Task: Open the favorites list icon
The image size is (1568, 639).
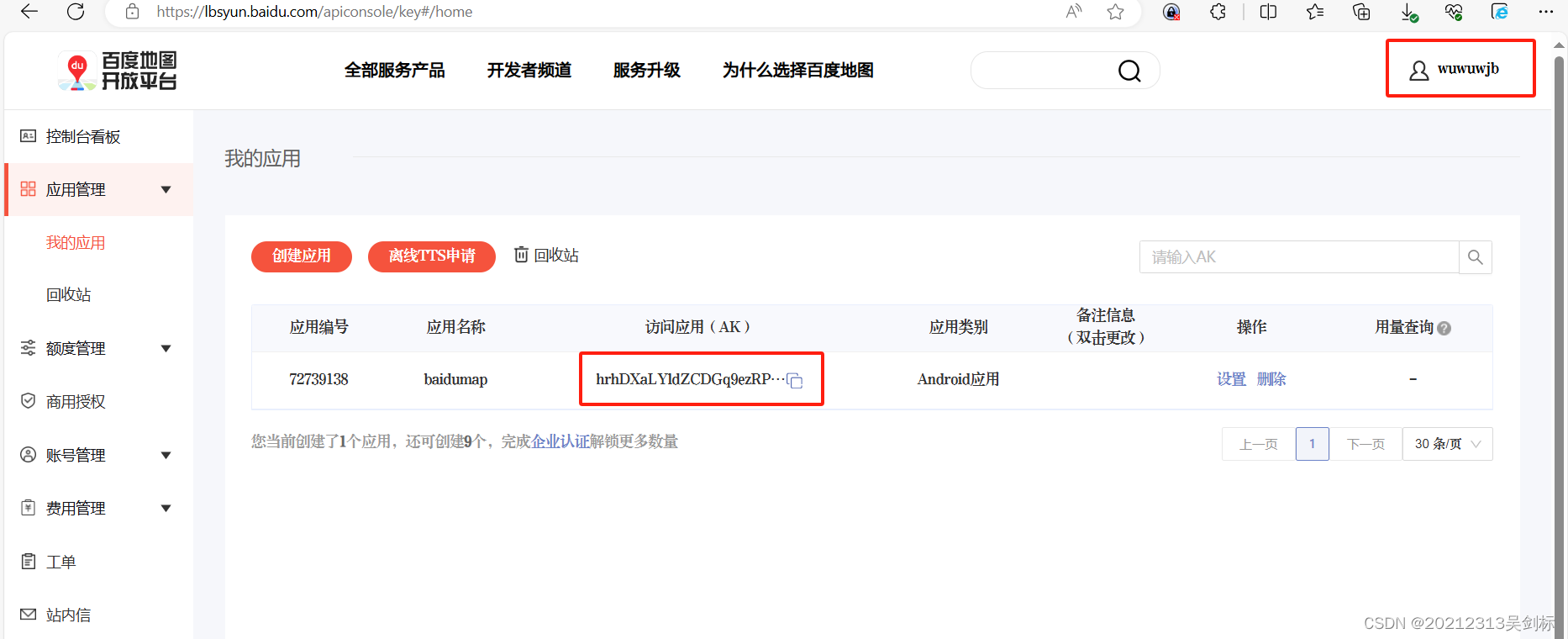Action: (x=1315, y=12)
